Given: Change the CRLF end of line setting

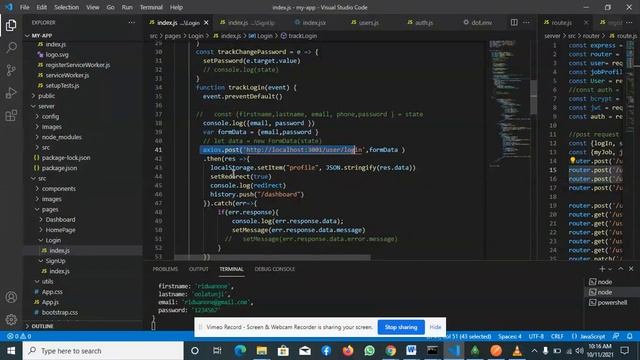Looking at the screenshot, I should click(557, 336).
